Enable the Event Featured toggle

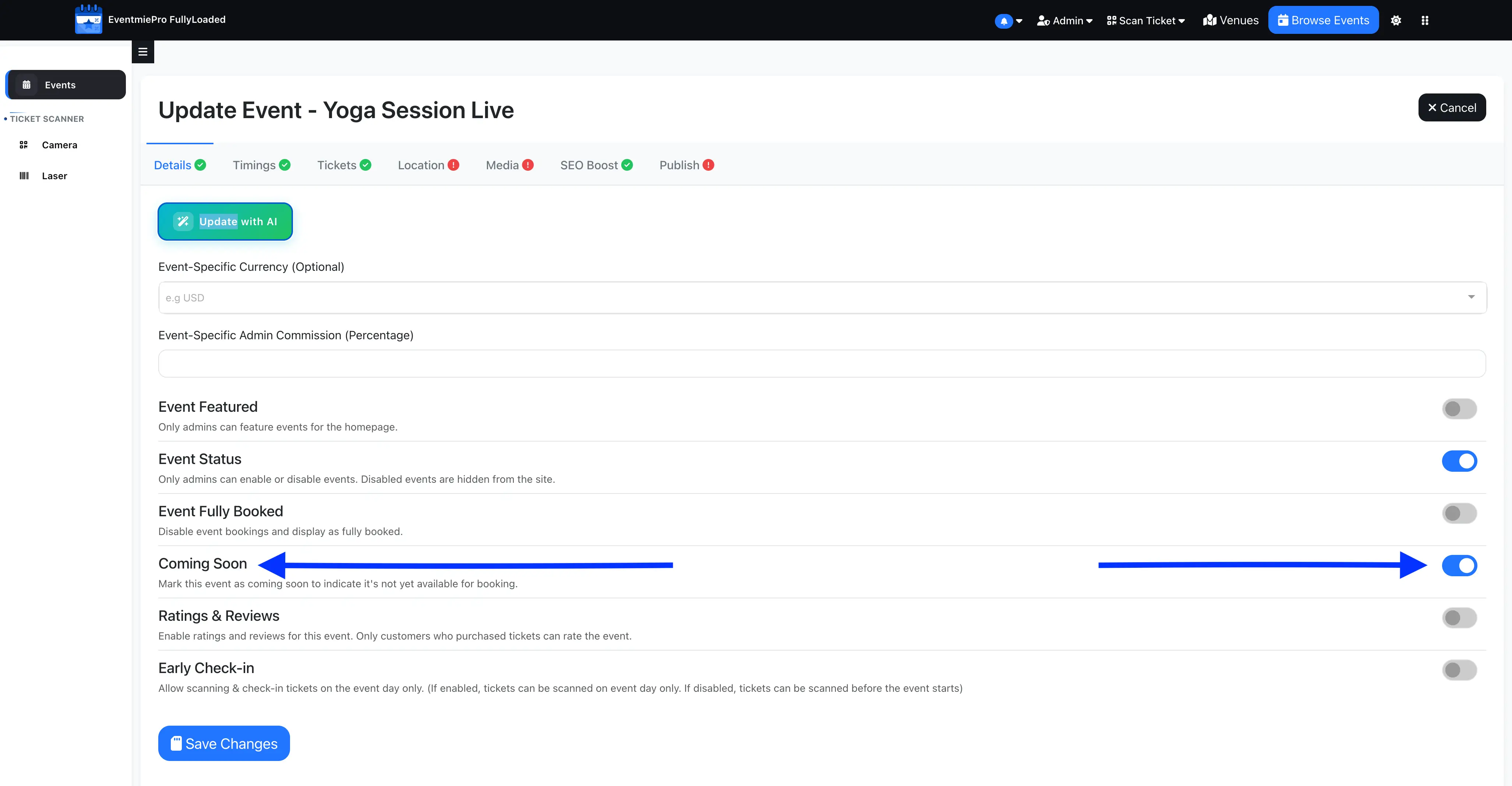1459,408
